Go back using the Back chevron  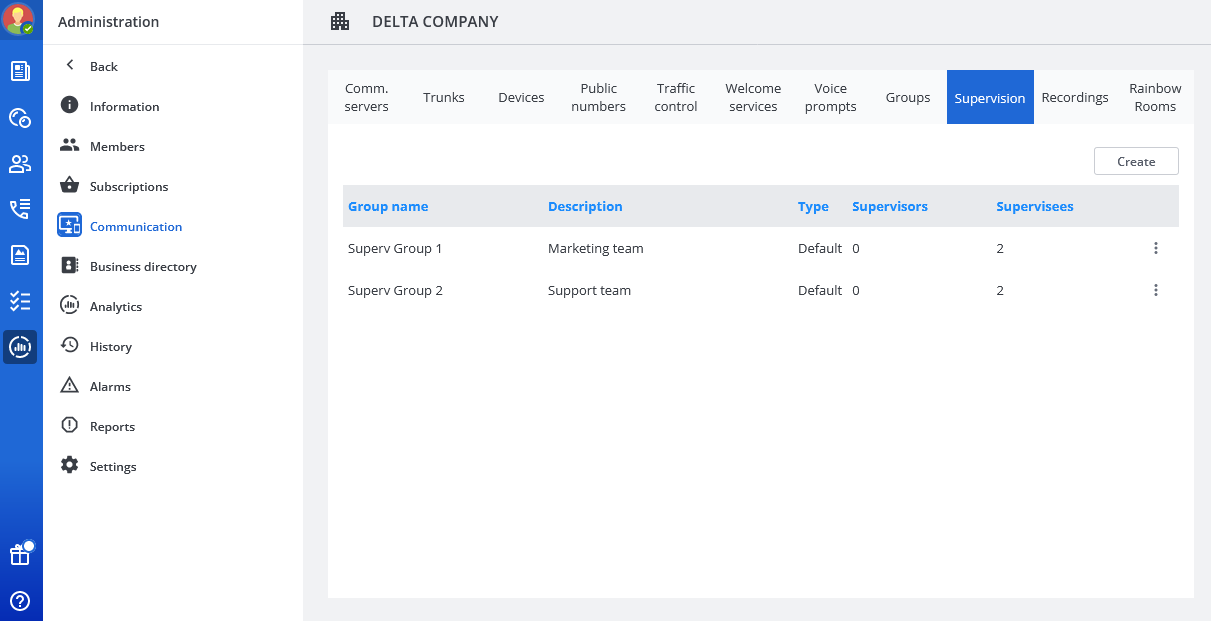(x=70, y=66)
